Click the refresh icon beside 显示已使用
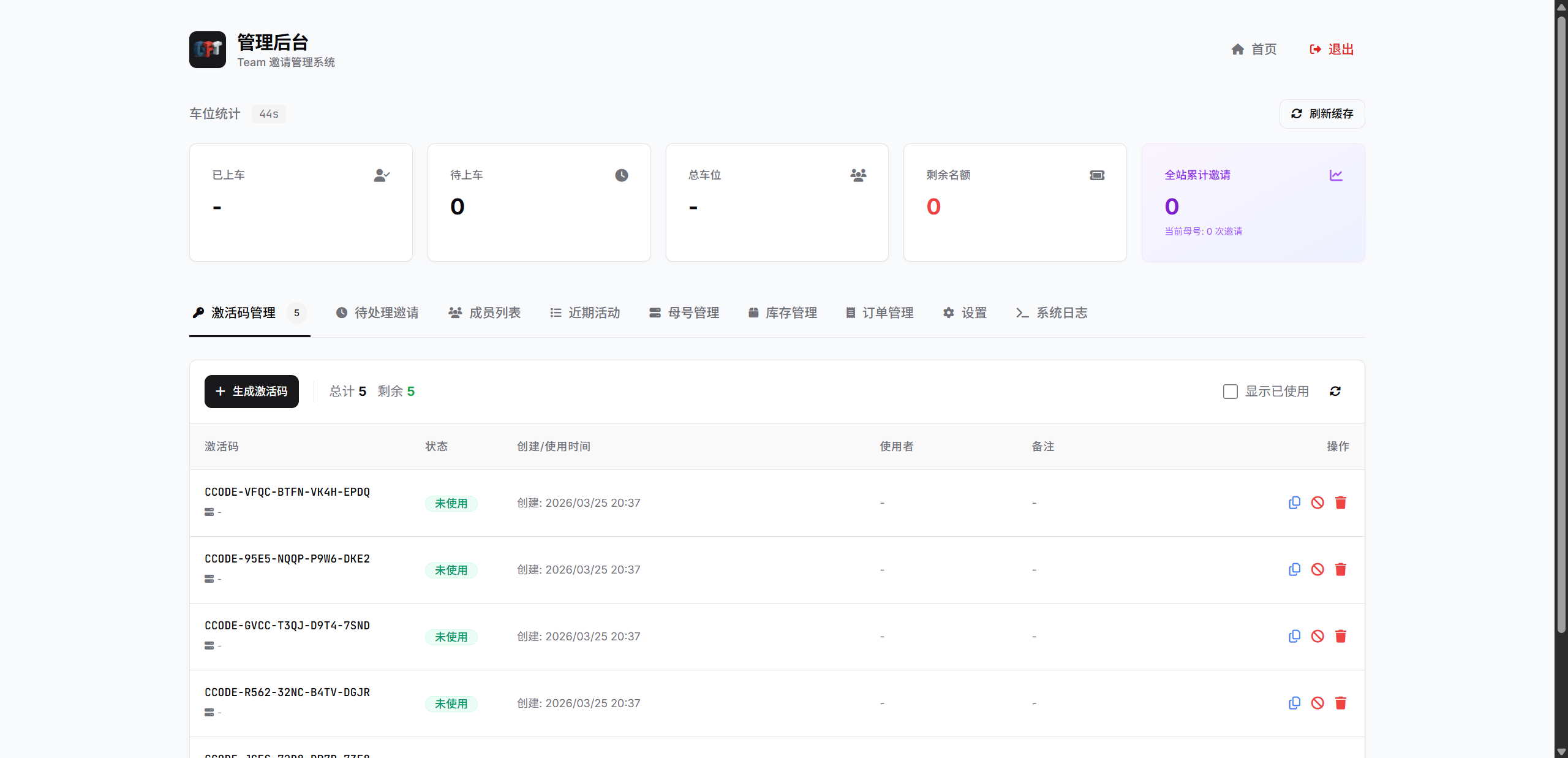Viewport: 1568px width, 758px height. point(1336,391)
